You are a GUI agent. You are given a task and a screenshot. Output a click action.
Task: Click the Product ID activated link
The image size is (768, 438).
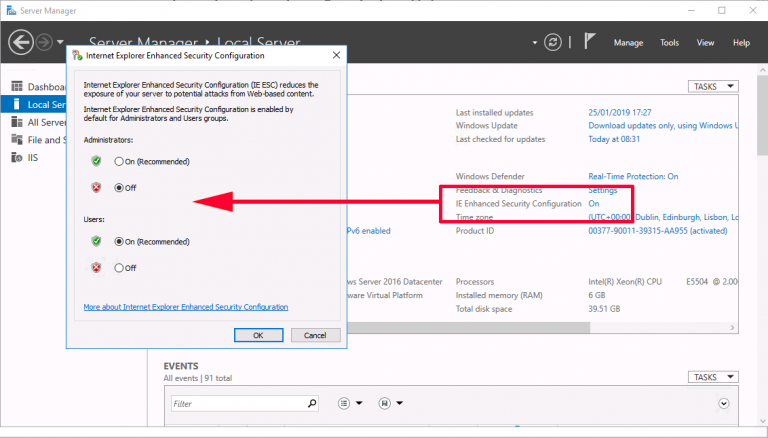pyautogui.click(x=657, y=231)
